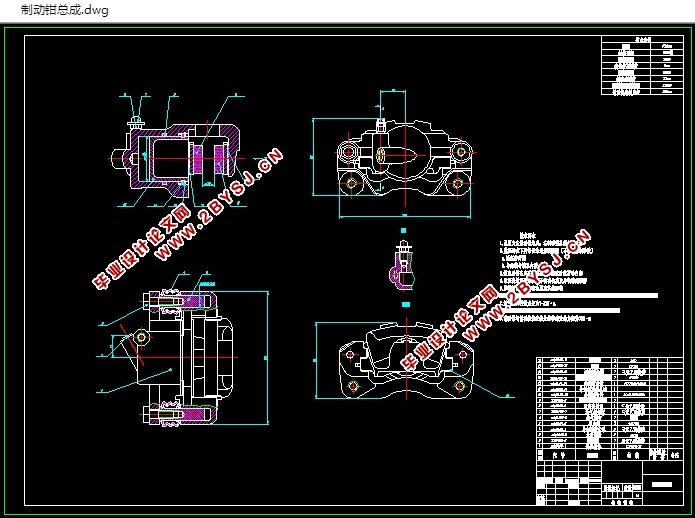Click the vertical dimension line beside bottom-left view

(268, 358)
